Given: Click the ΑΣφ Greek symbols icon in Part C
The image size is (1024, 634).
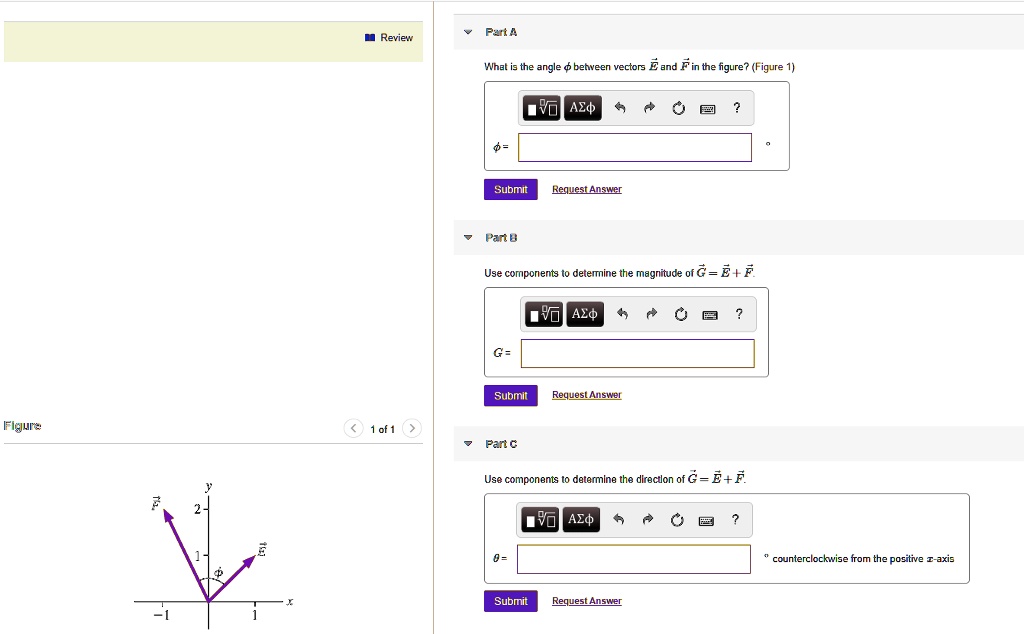Looking at the screenshot, I should pyautogui.click(x=581, y=519).
